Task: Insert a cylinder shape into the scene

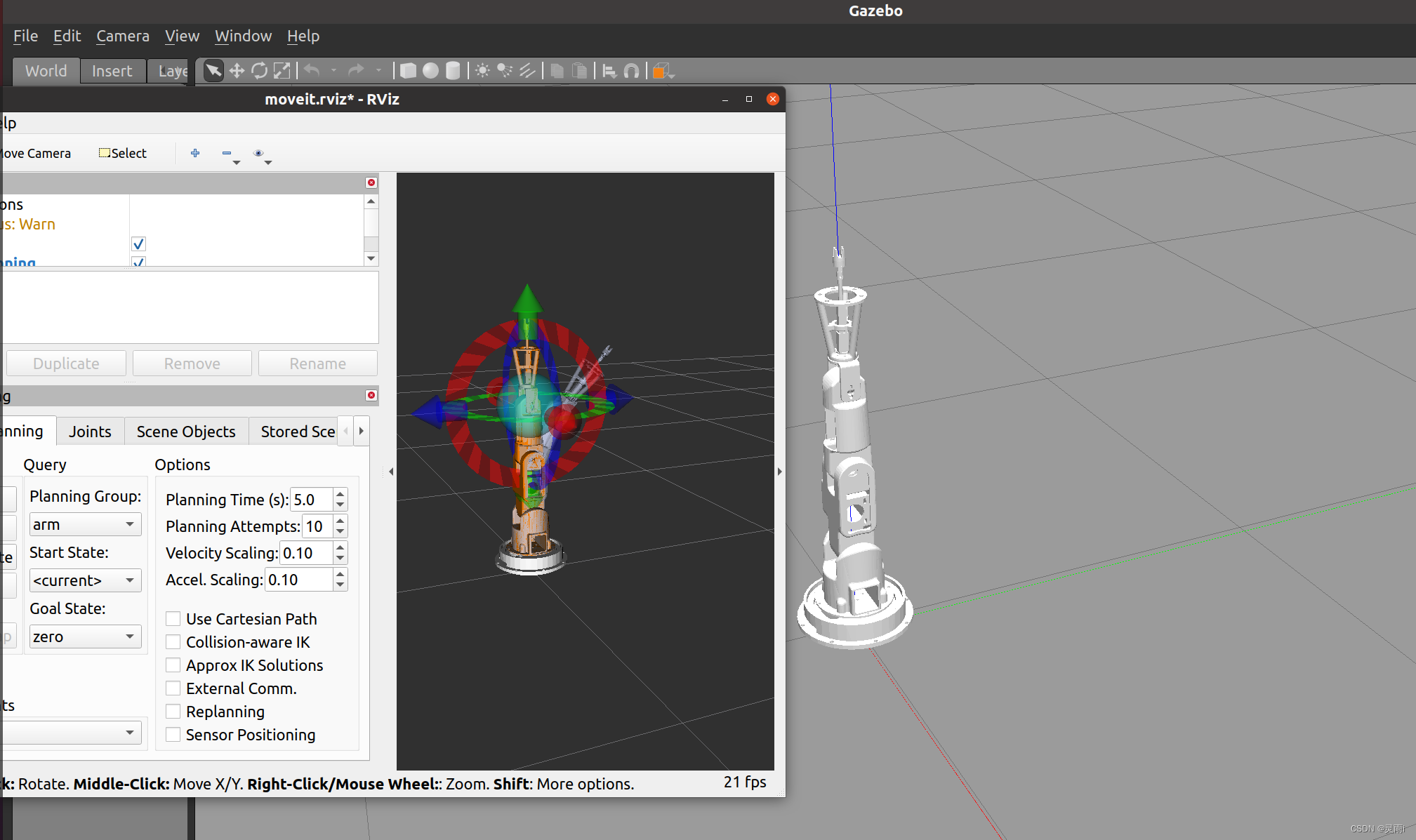Action: (x=453, y=71)
